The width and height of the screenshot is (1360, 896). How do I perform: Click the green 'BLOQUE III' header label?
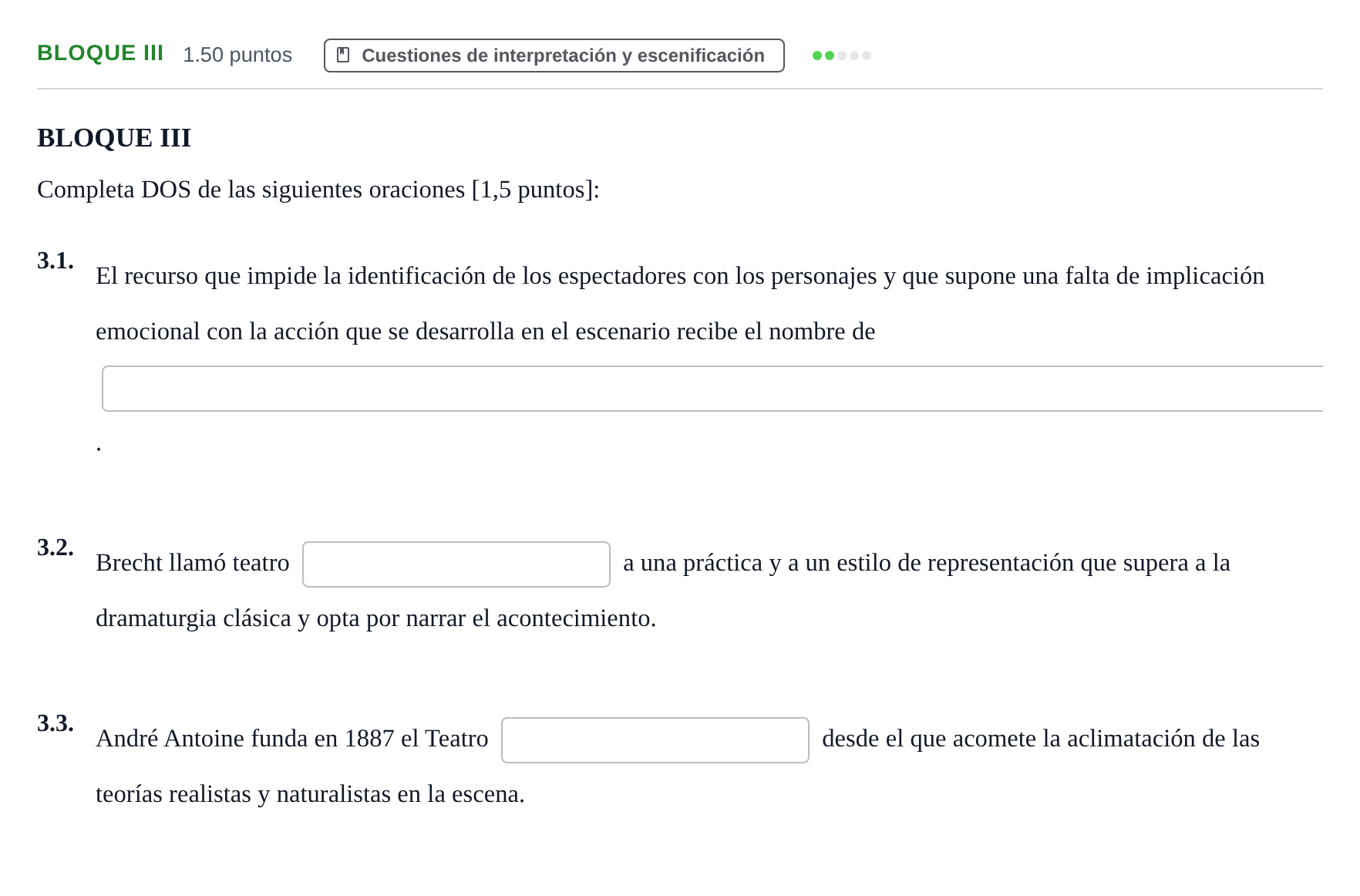100,53
